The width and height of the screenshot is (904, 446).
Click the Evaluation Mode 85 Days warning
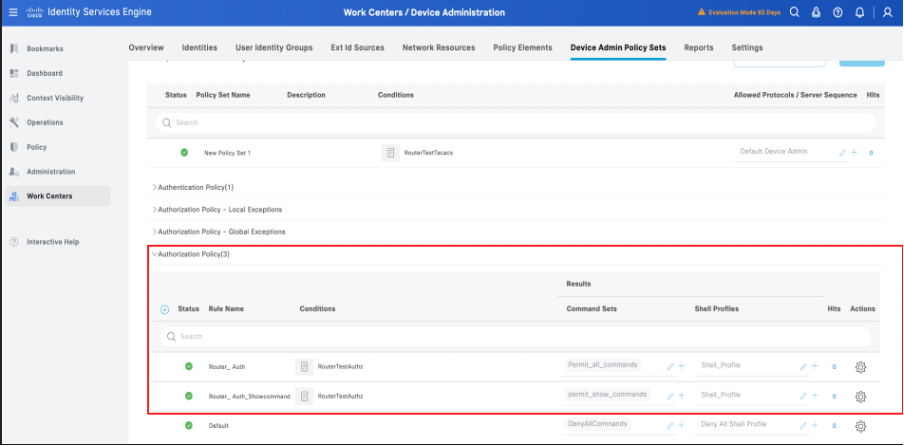(739, 12)
